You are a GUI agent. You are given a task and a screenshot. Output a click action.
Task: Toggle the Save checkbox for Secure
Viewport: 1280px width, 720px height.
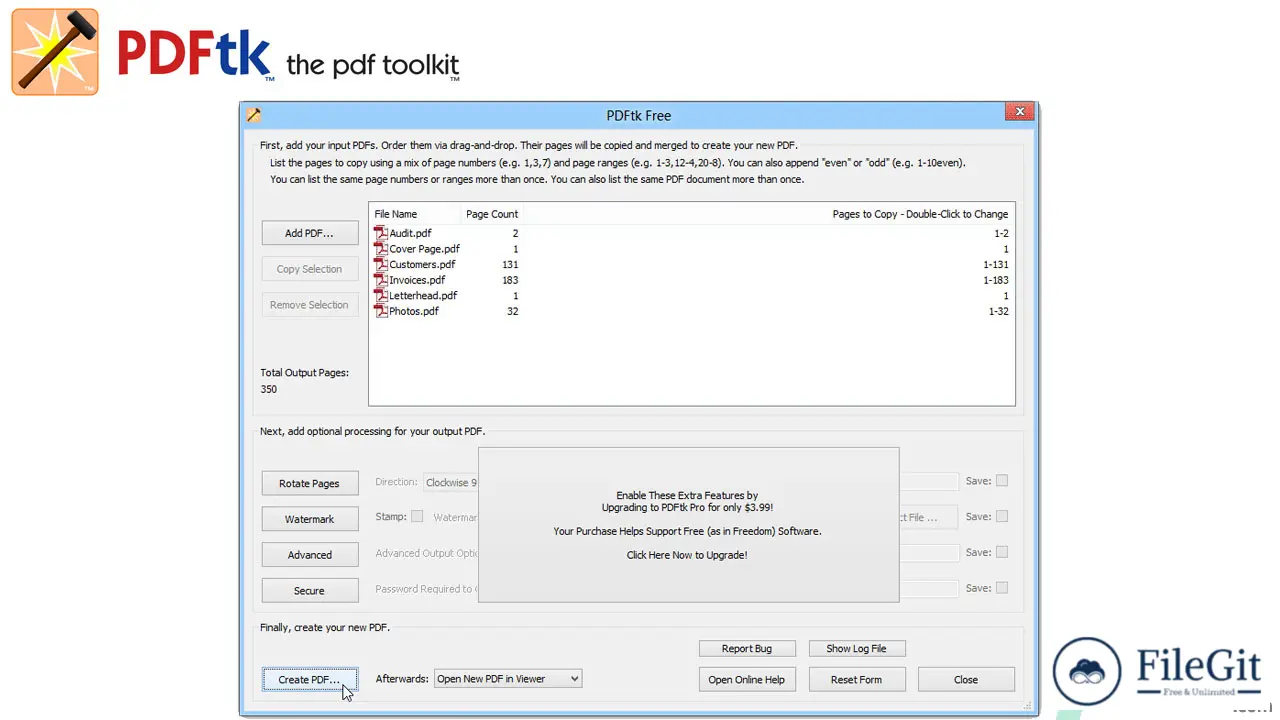[1002, 588]
